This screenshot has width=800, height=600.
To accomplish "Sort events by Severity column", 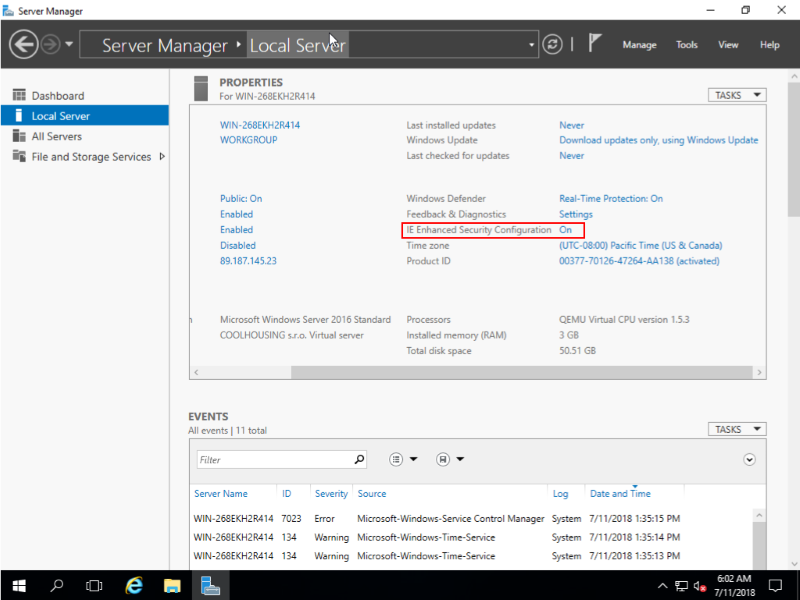I will pos(331,493).
